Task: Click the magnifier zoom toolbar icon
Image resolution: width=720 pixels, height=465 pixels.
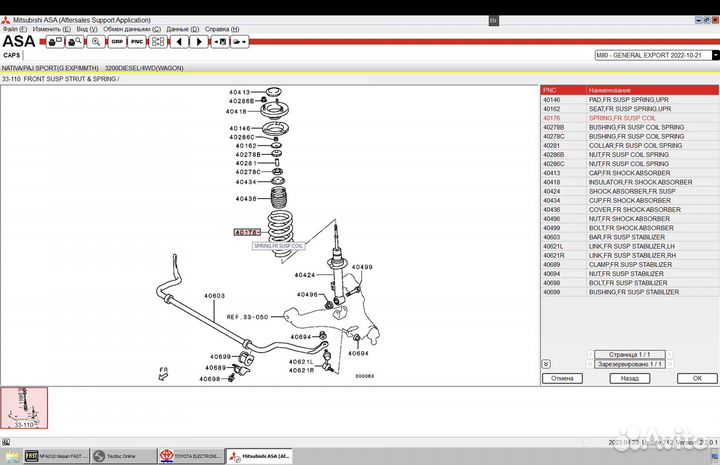Action: click(x=96, y=42)
